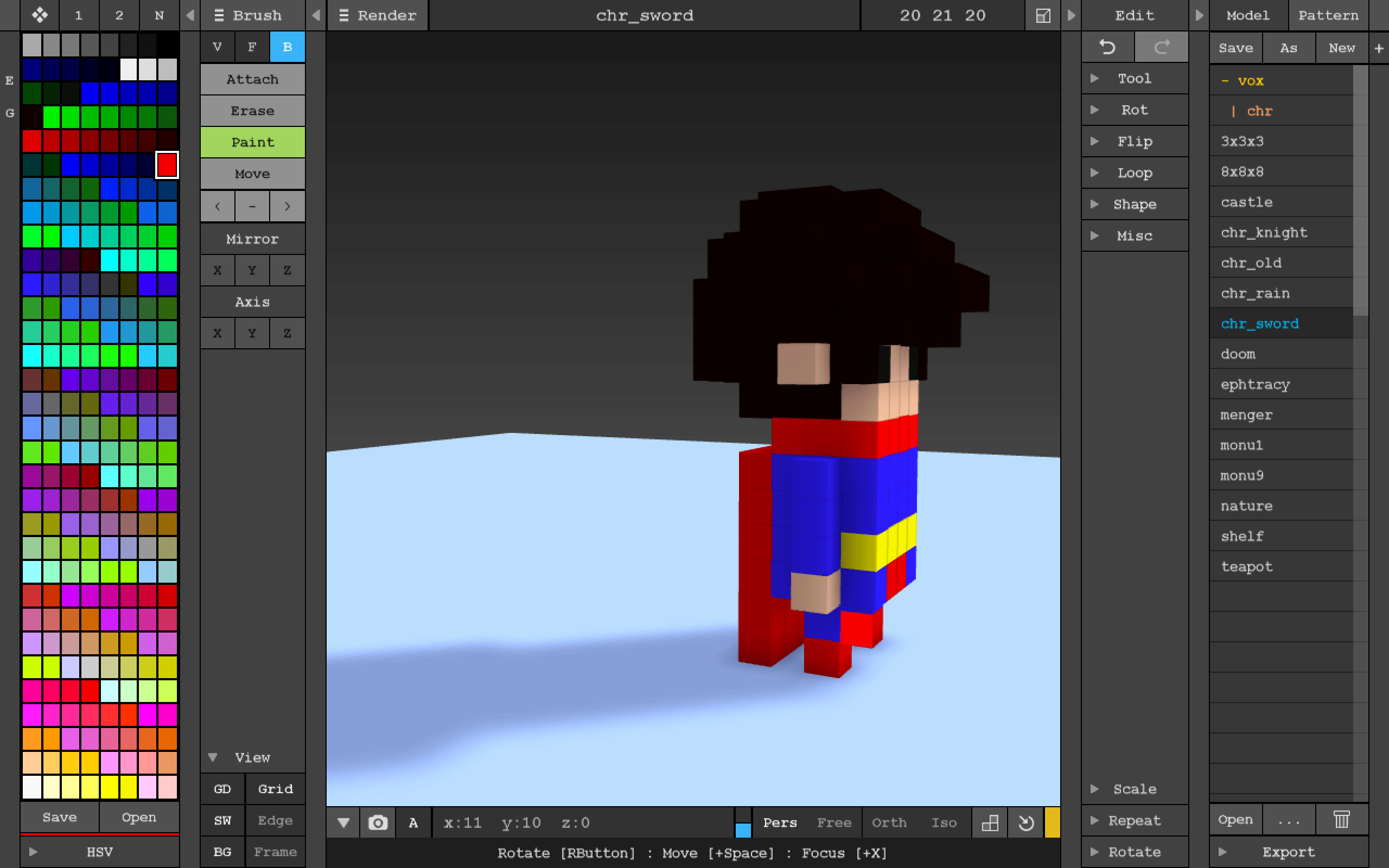Open the Render hamburger menu icon
The height and width of the screenshot is (868, 1389).
point(344,16)
